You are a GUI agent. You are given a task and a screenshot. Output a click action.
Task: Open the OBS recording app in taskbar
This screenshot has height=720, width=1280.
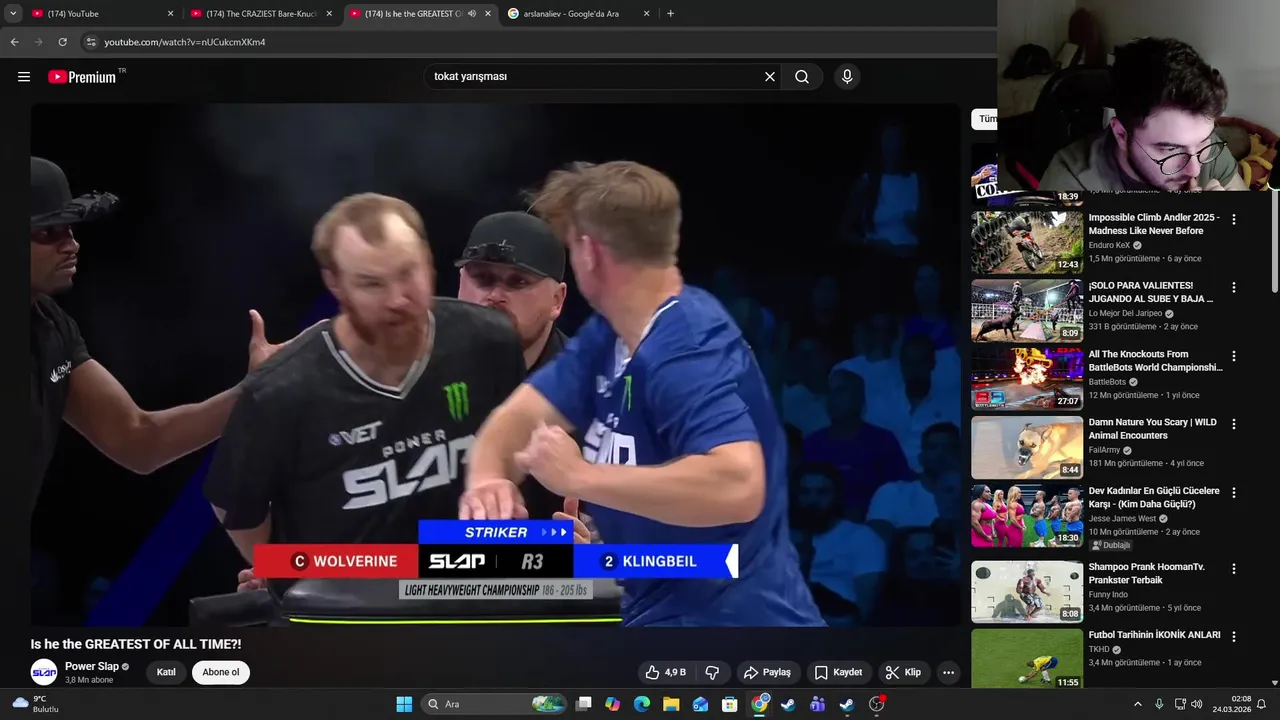point(876,704)
